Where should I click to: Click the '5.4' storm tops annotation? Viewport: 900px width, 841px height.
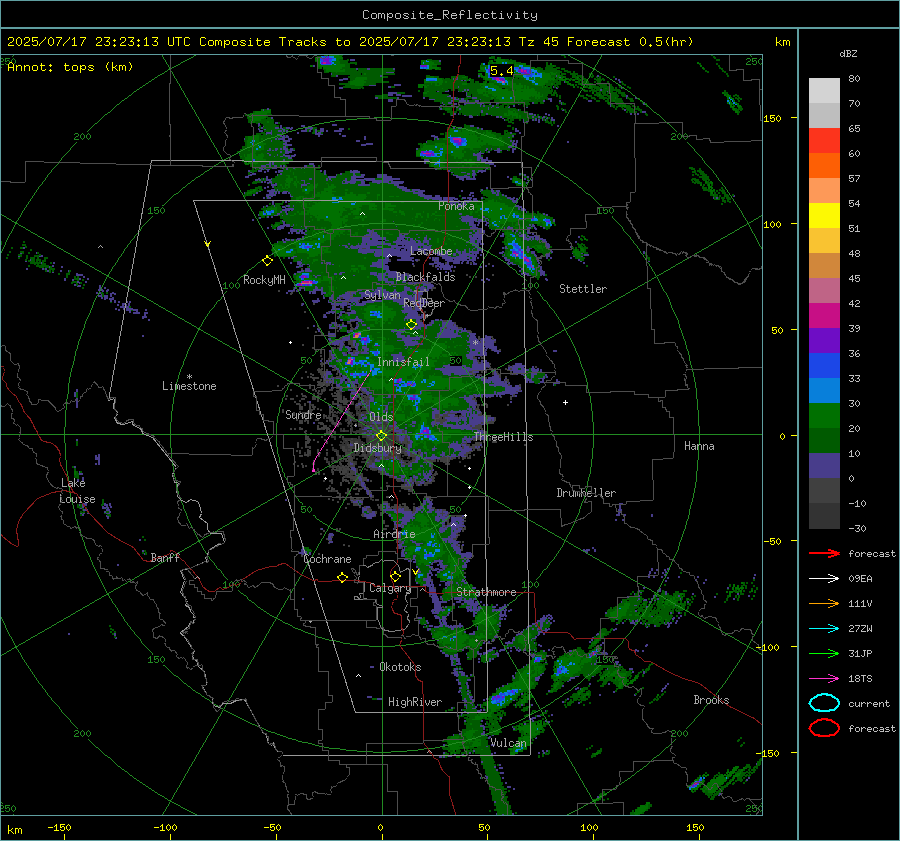tap(502, 71)
